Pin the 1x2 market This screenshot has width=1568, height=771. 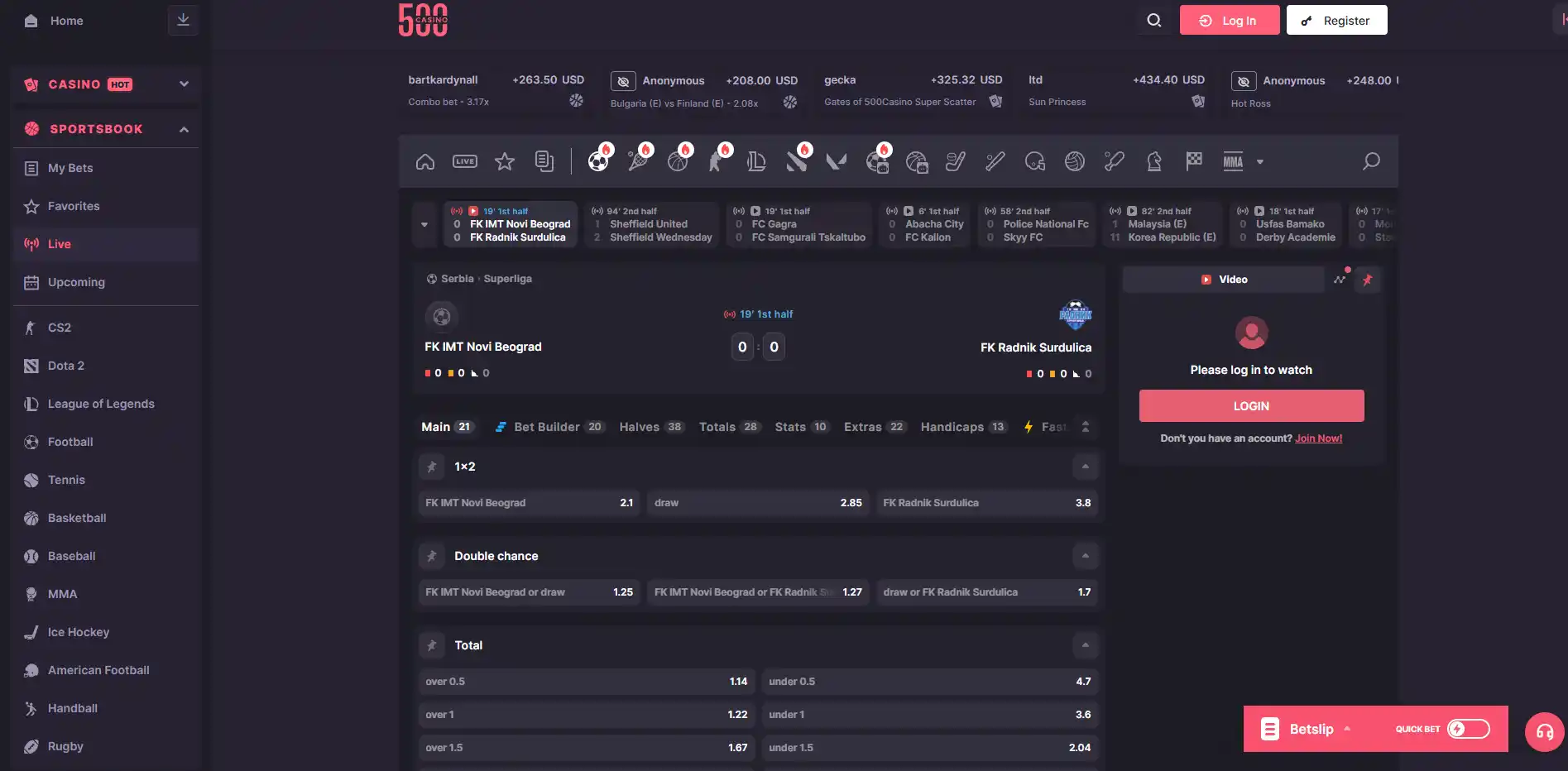pyautogui.click(x=432, y=467)
